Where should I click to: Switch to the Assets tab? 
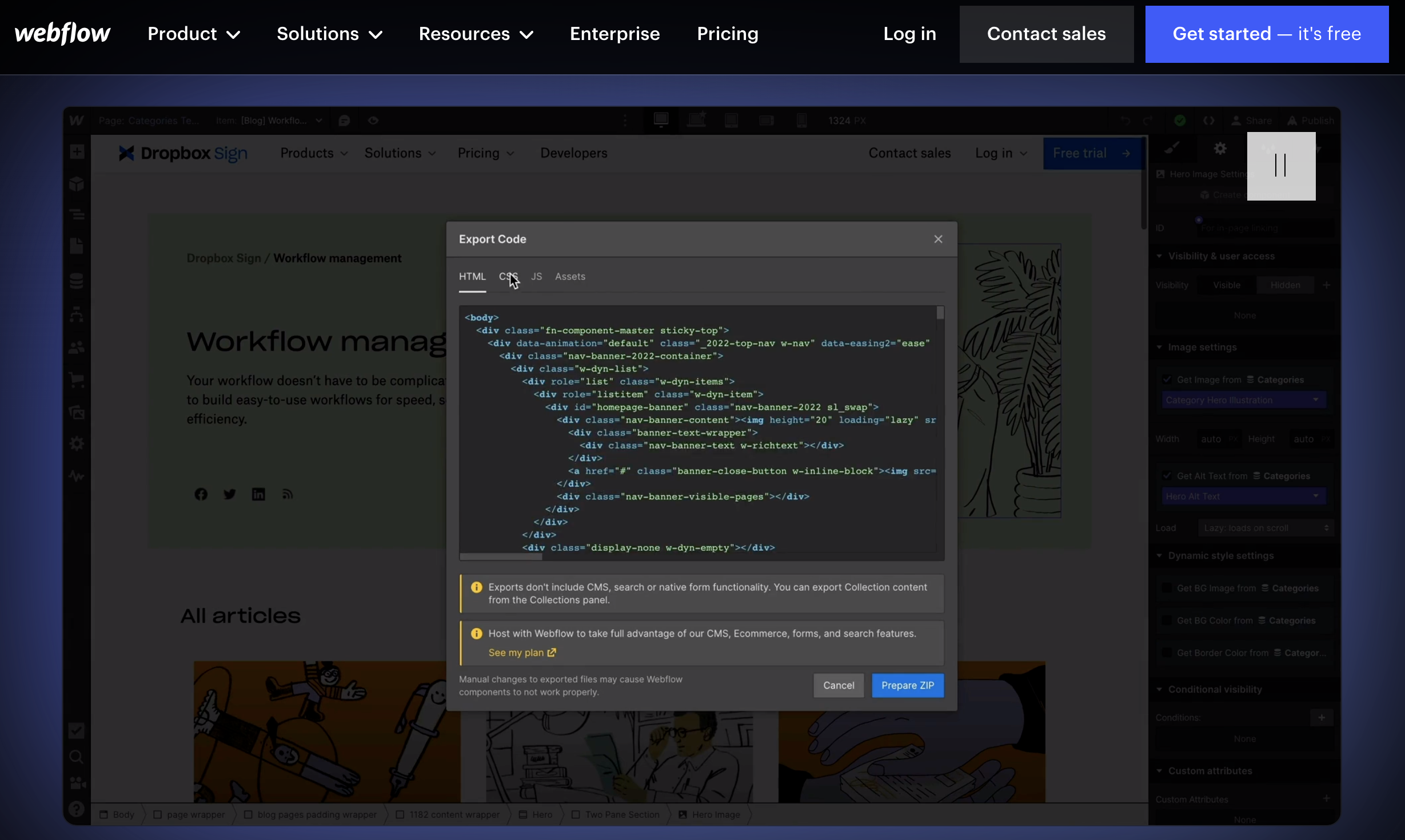pyautogui.click(x=570, y=277)
